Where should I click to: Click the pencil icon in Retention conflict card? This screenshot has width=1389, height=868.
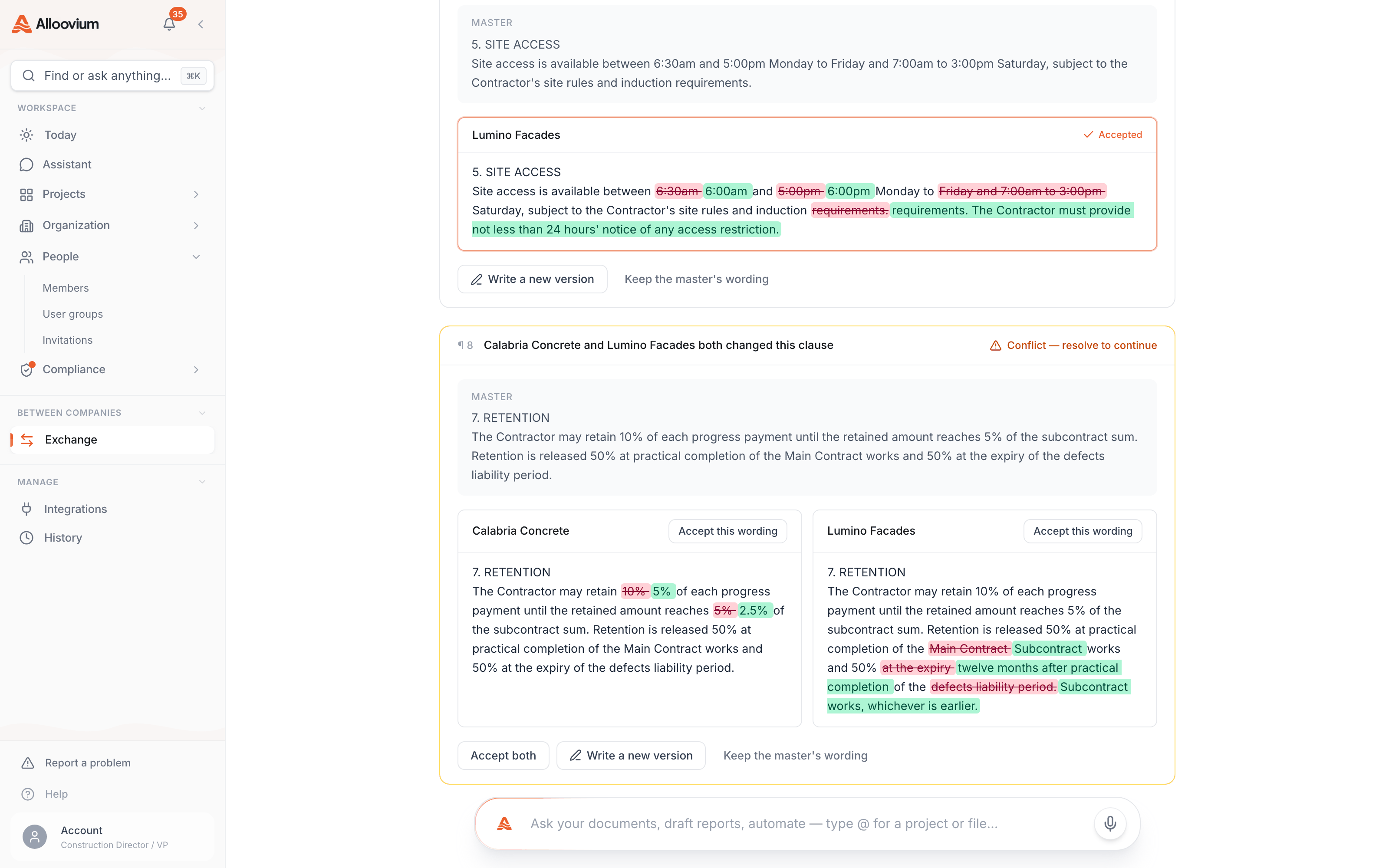pyautogui.click(x=575, y=756)
